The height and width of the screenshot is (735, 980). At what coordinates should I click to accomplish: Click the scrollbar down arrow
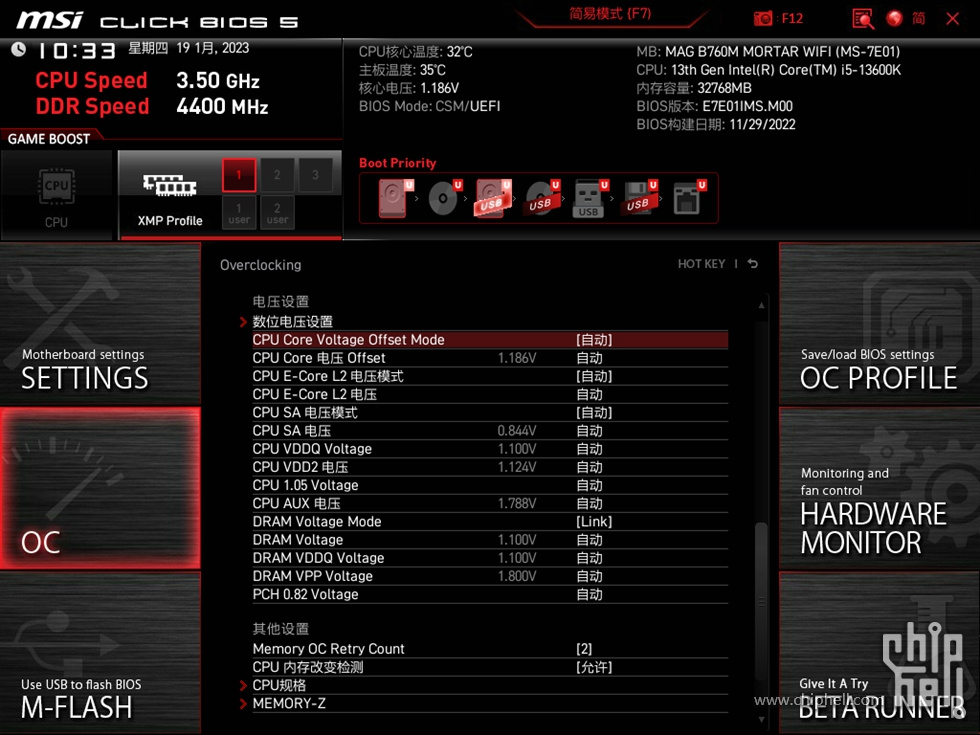coord(761,719)
